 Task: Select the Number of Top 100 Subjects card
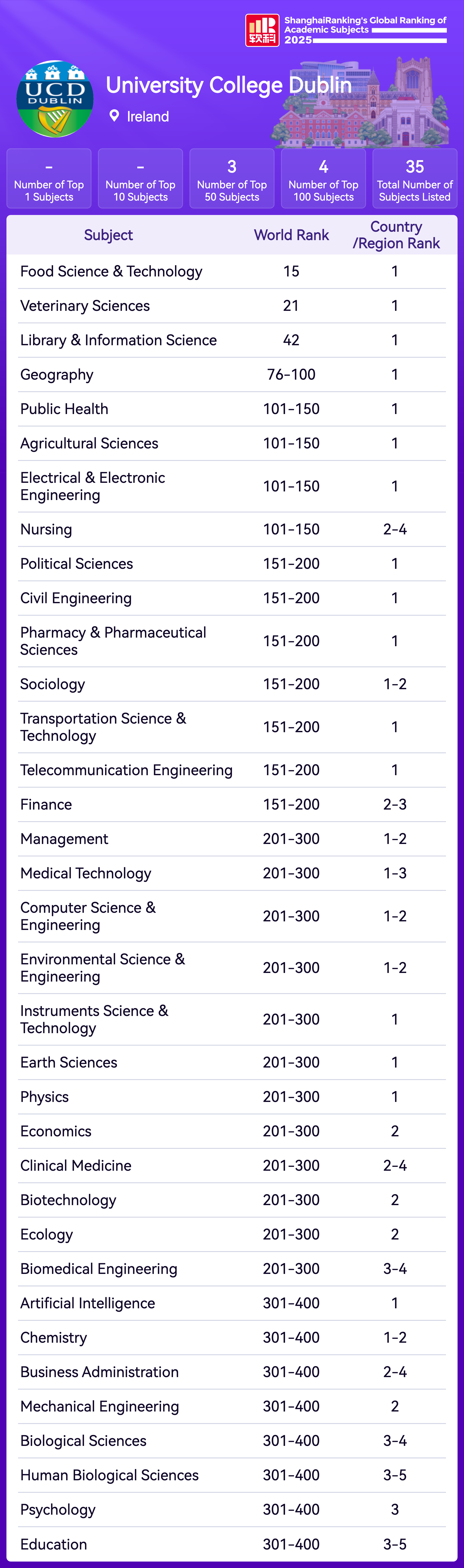tap(324, 178)
